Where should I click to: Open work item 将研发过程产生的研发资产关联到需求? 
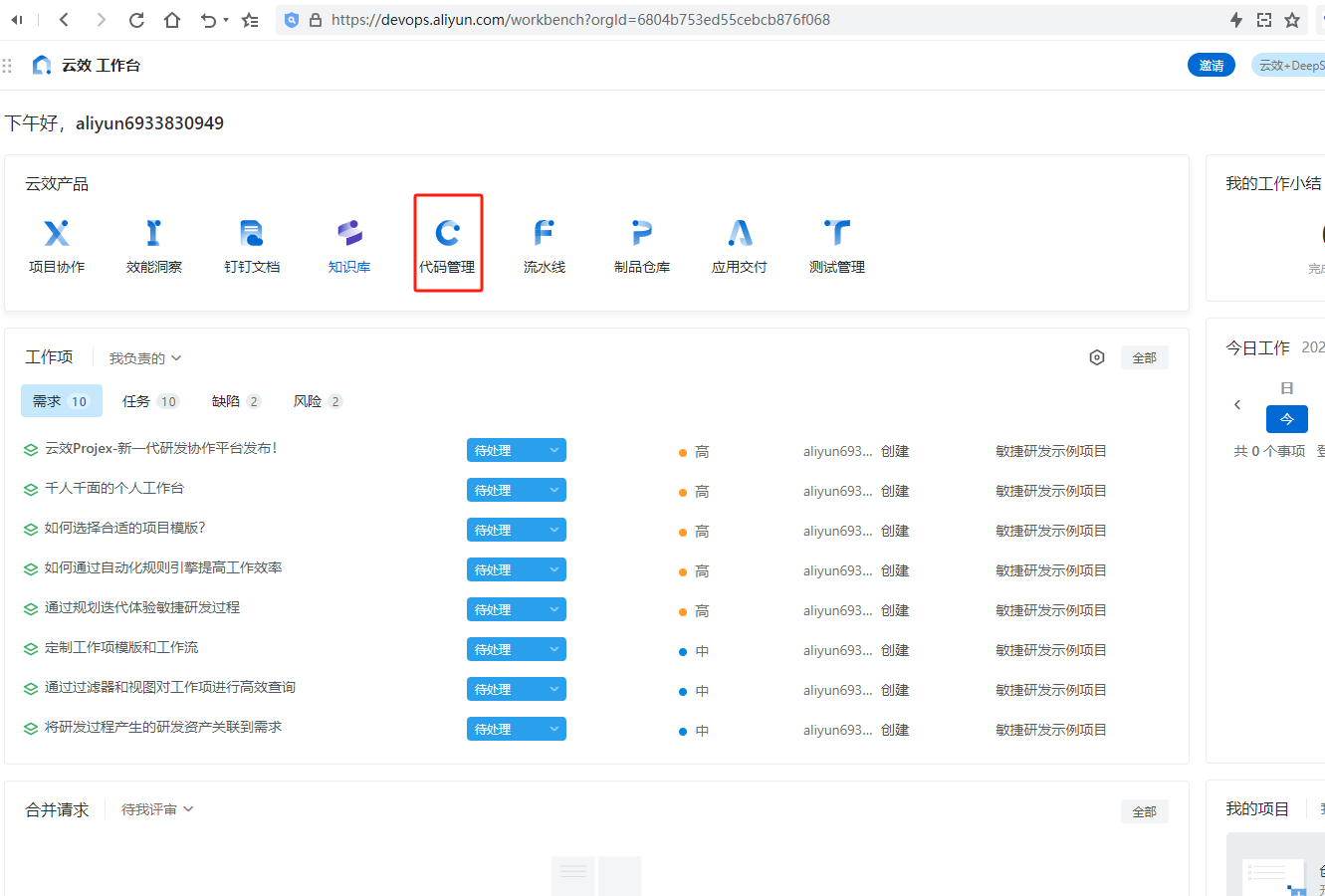(x=163, y=727)
